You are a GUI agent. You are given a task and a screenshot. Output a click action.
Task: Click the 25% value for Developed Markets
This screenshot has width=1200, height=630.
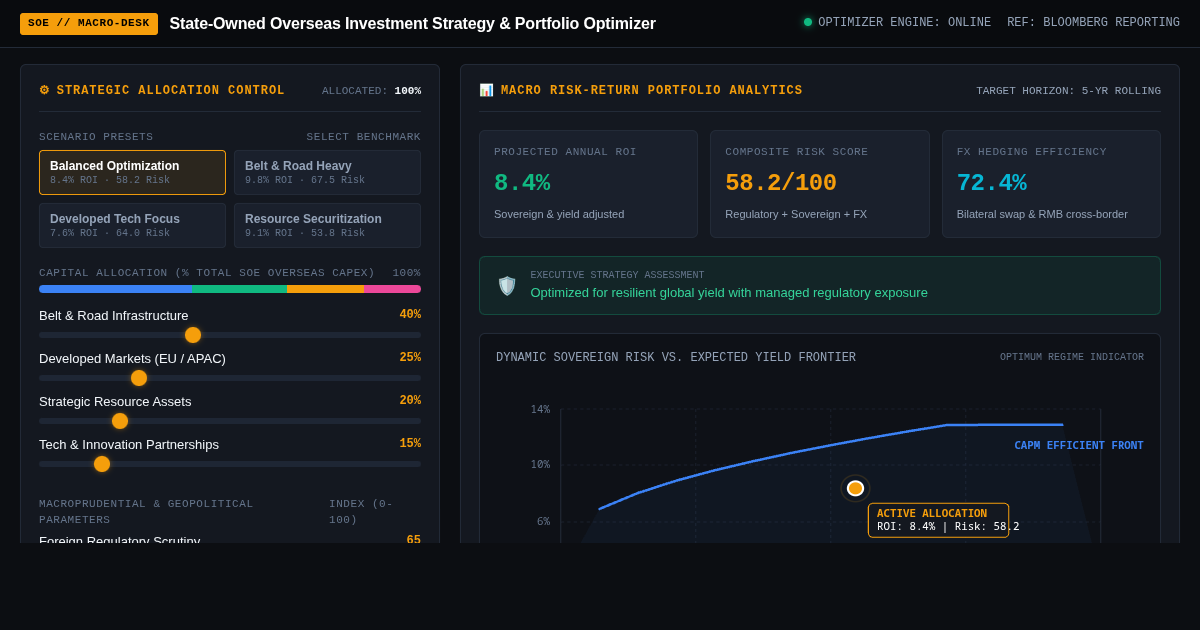pyautogui.click(x=410, y=358)
